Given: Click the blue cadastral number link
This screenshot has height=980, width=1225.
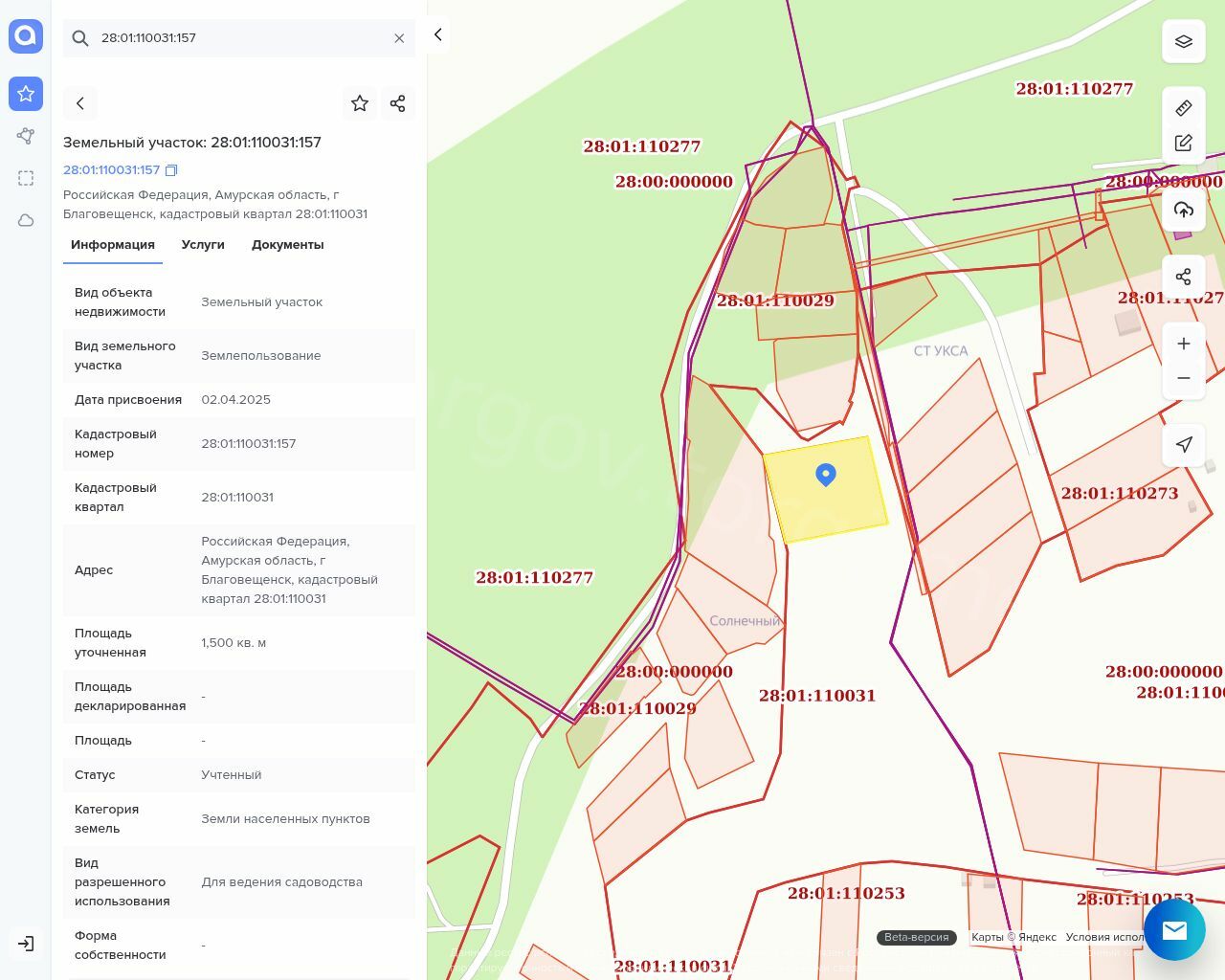Looking at the screenshot, I should pyautogui.click(x=111, y=170).
